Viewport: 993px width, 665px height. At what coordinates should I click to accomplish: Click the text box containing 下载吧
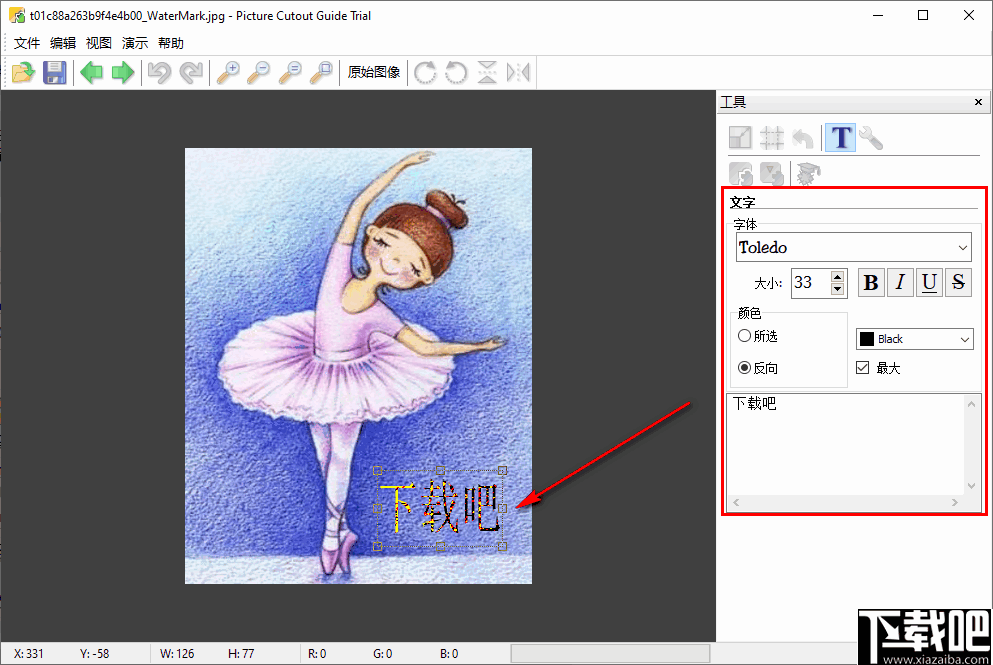[x=845, y=445]
